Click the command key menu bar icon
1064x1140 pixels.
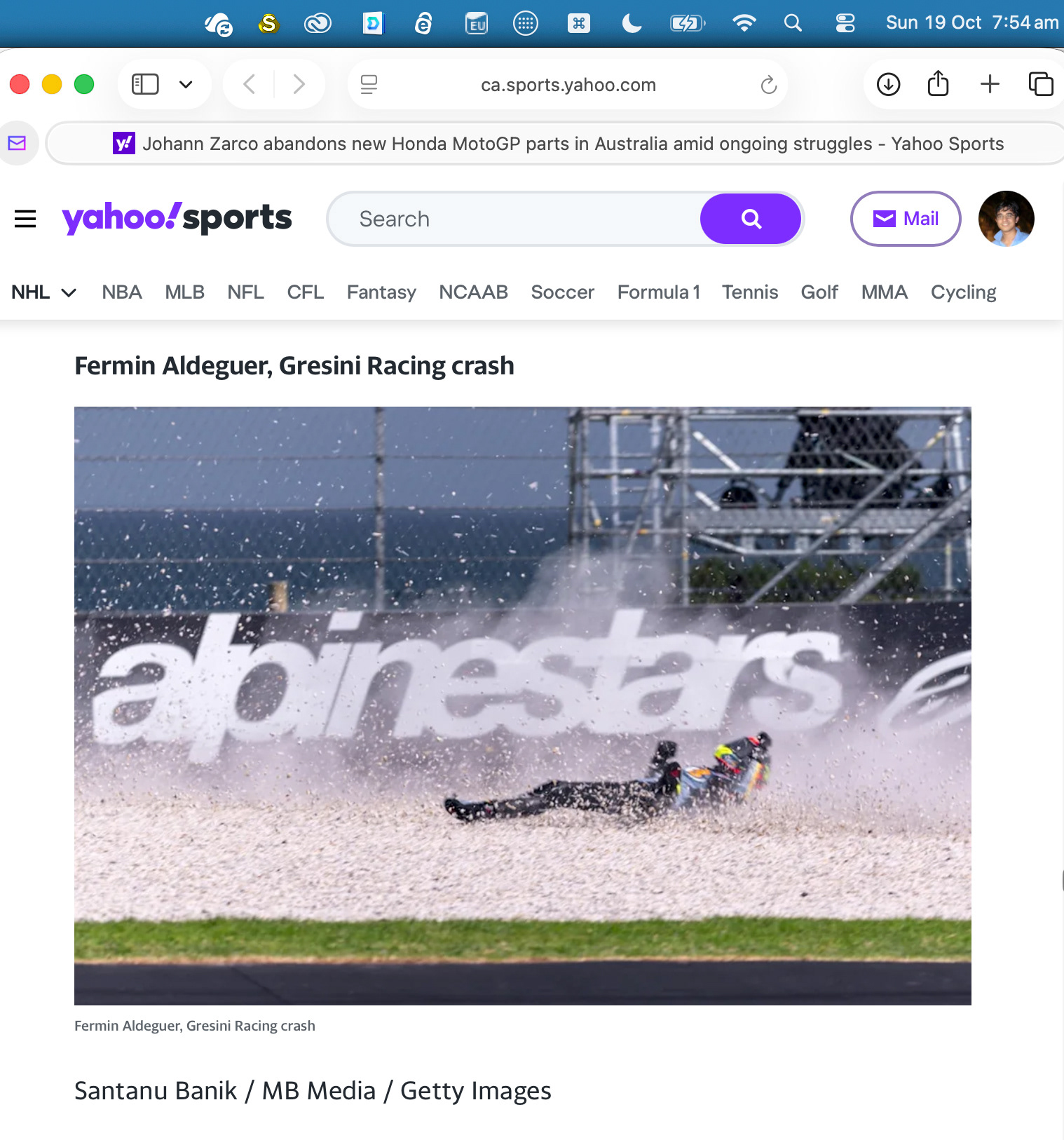[579, 24]
